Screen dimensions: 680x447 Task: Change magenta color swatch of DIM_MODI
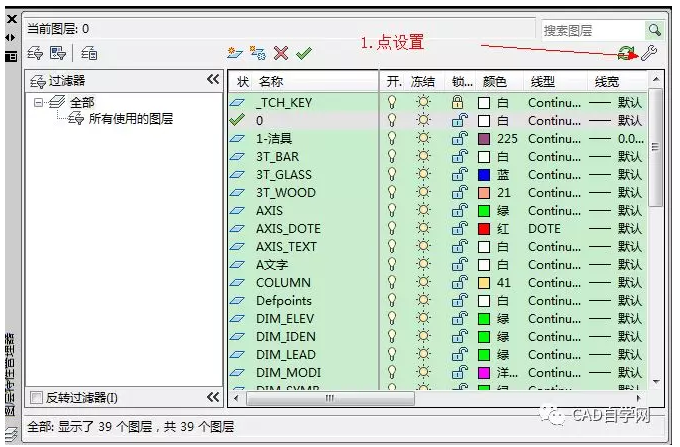pyautogui.click(x=484, y=372)
